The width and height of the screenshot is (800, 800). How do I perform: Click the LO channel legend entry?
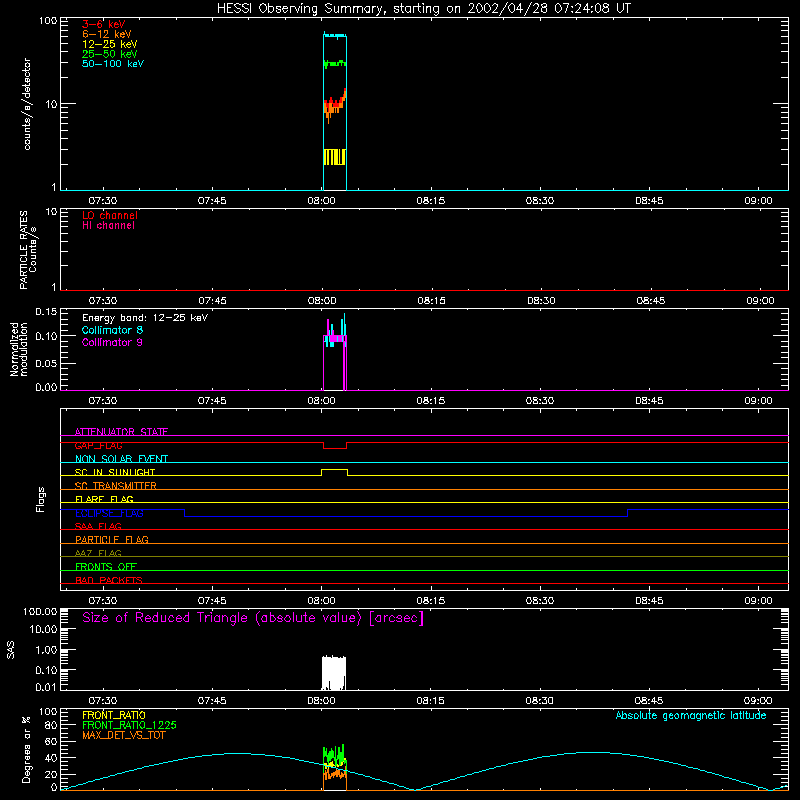(x=110, y=215)
